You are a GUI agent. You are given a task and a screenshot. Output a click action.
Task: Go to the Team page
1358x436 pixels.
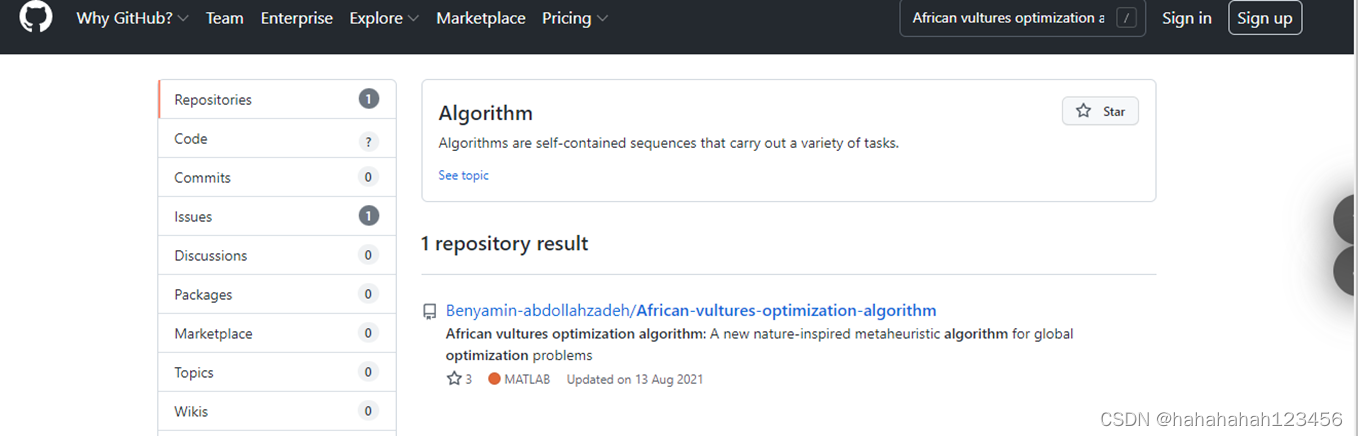pos(225,18)
